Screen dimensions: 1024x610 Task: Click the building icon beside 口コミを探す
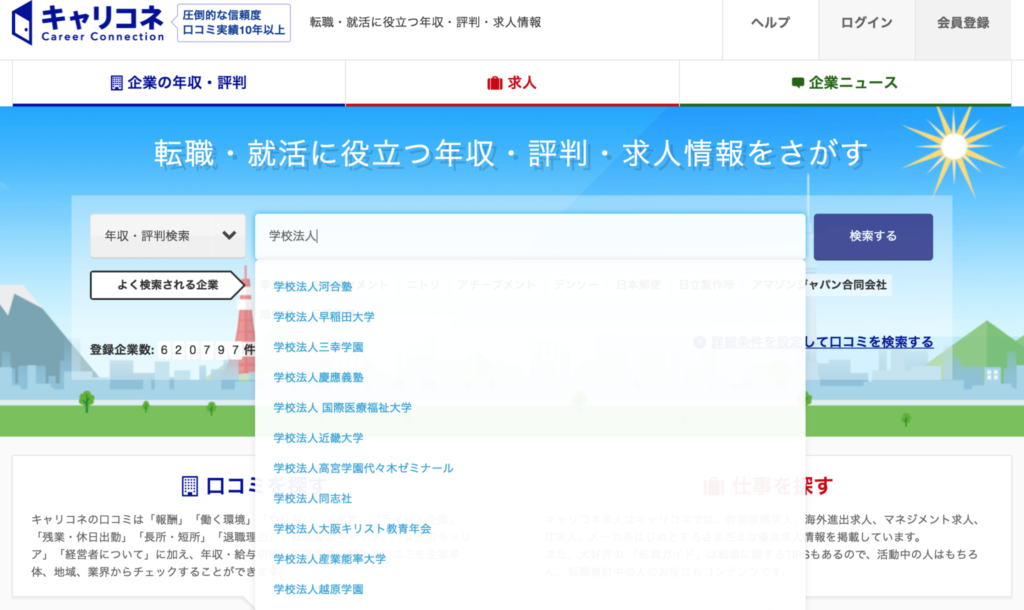pyautogui.click(x=189, y=486)
